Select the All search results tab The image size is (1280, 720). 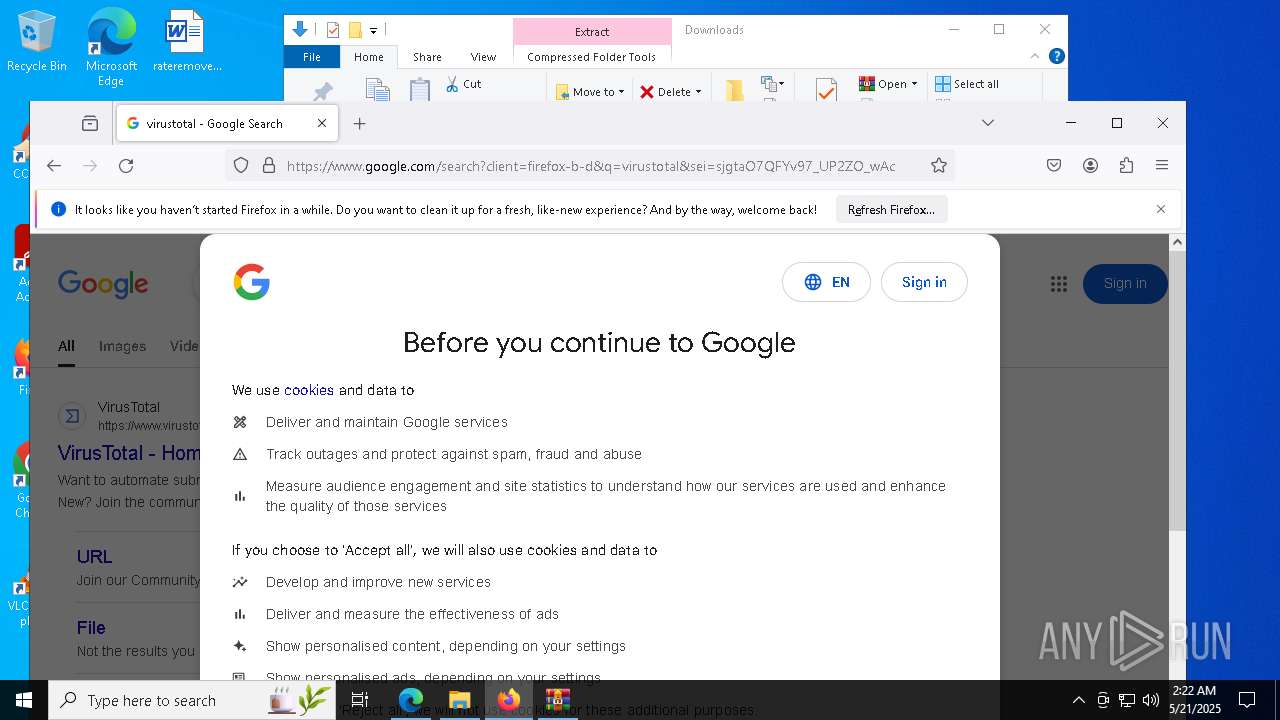[66, 346]
